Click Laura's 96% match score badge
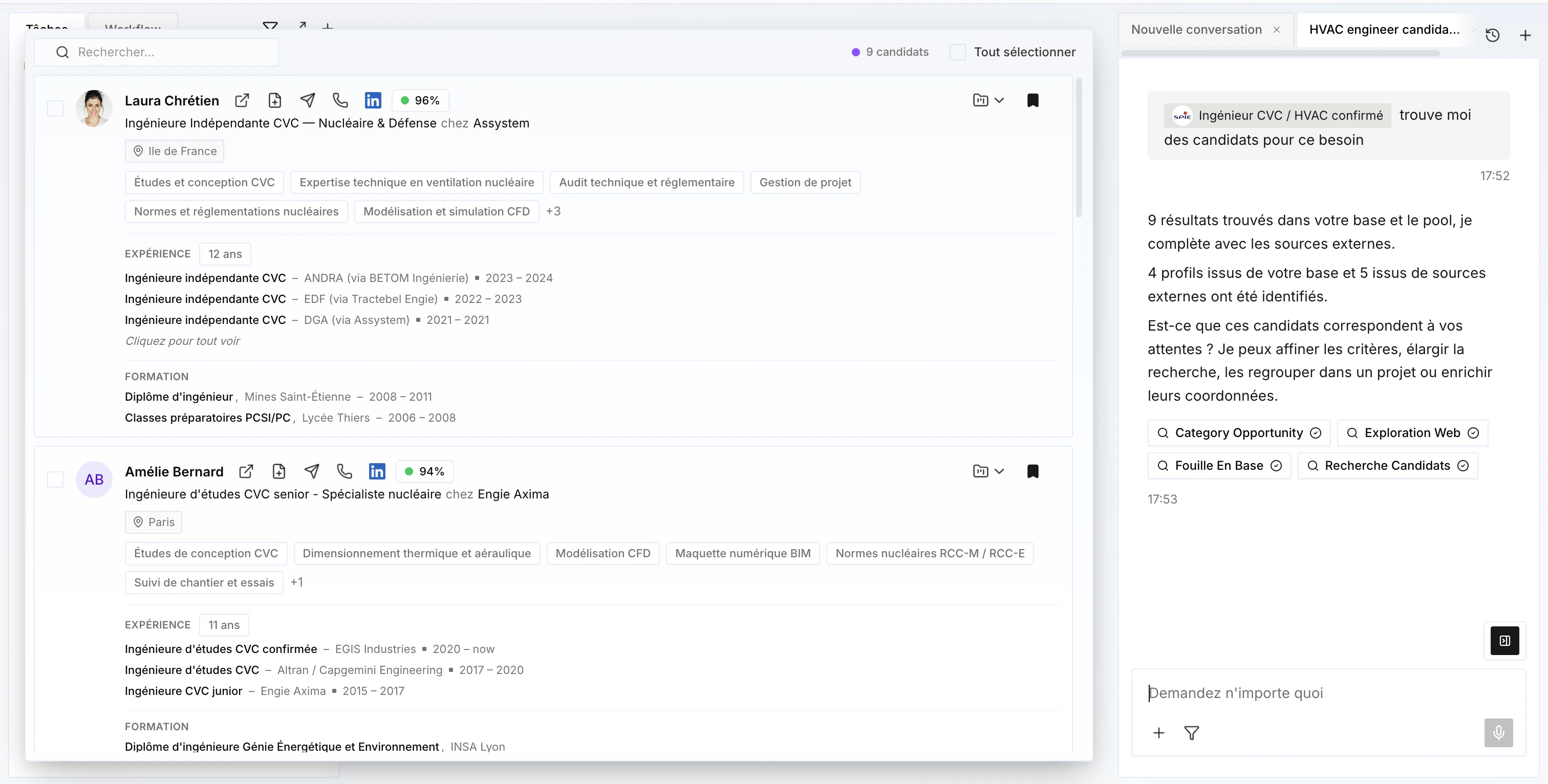The height and width of the screenshot is (784, 1548). click(421, 101)
